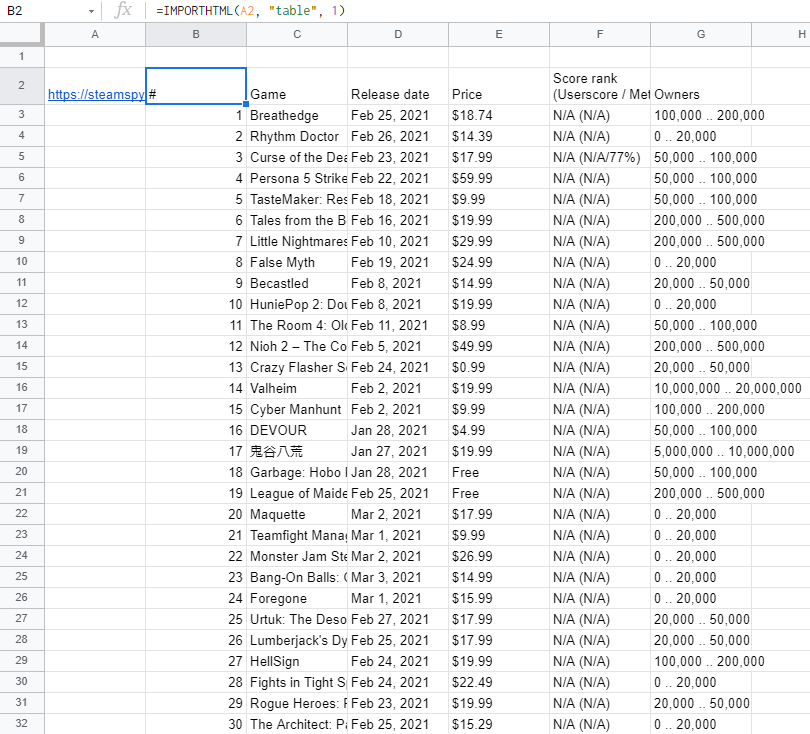Click the 'False Myth' cell
810x734 pixels.
[x=297, y=262]
